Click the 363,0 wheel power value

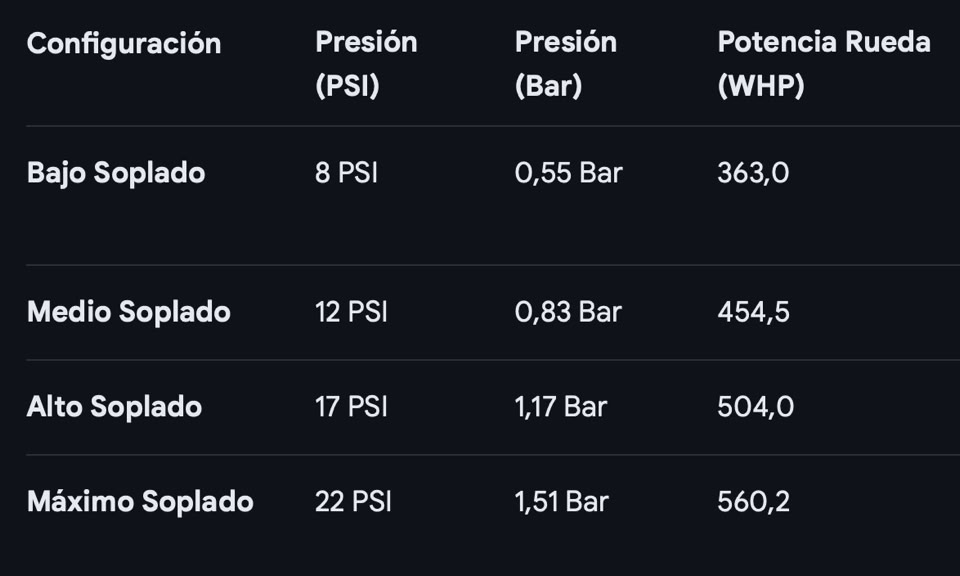pyautogui.click(x=753, y=173)
